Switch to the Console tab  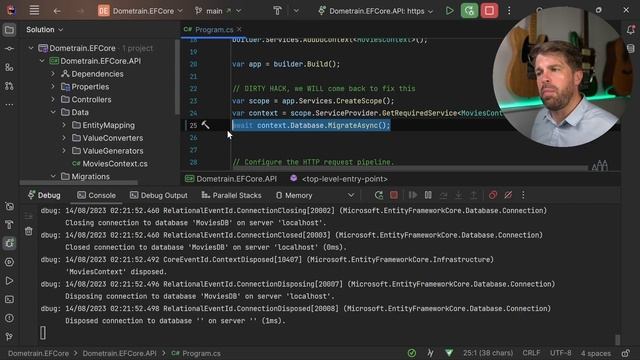pyautogui.click(x=97, y=195)
